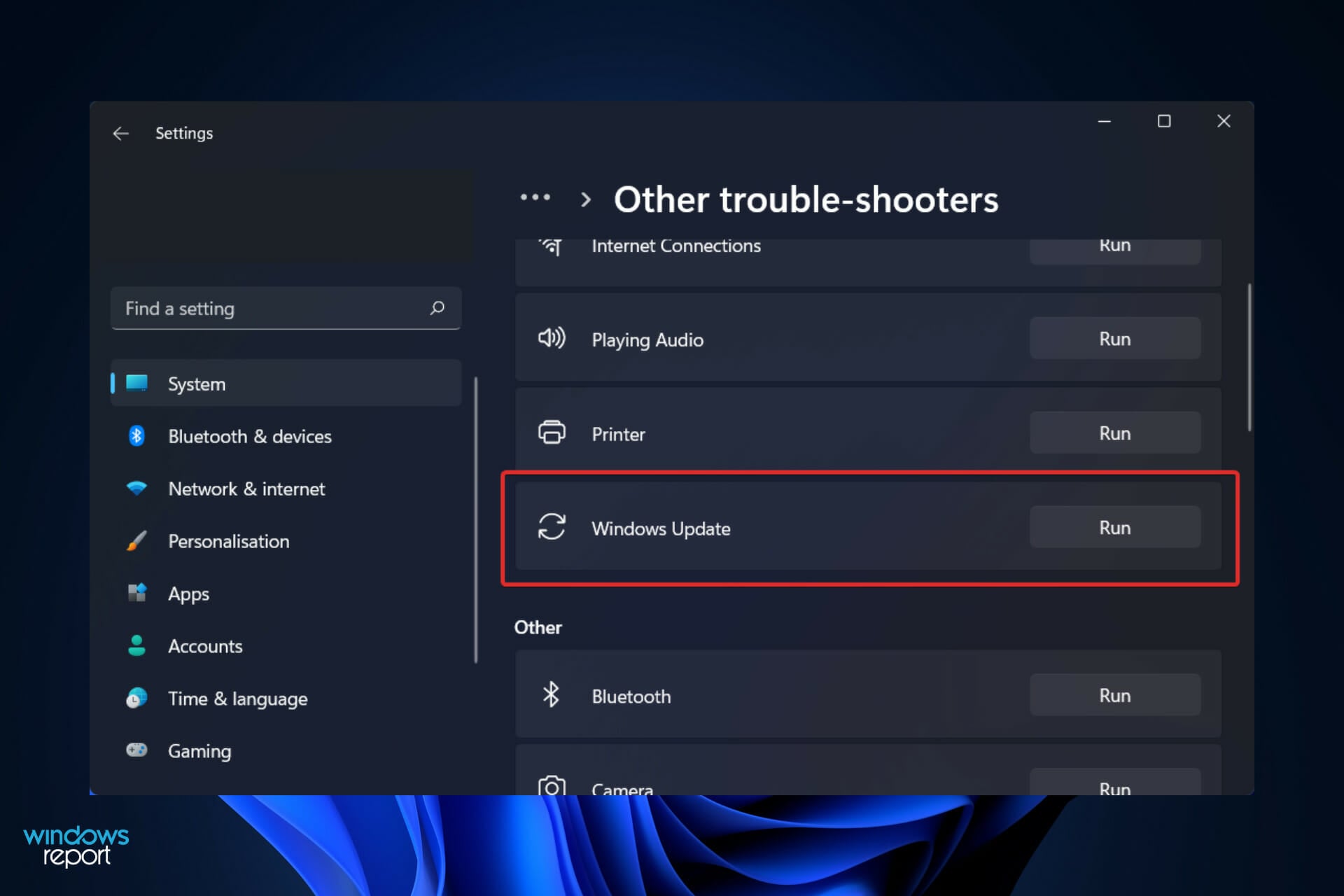
Task: Switch to Network & internet section
Action: (246, 489)
